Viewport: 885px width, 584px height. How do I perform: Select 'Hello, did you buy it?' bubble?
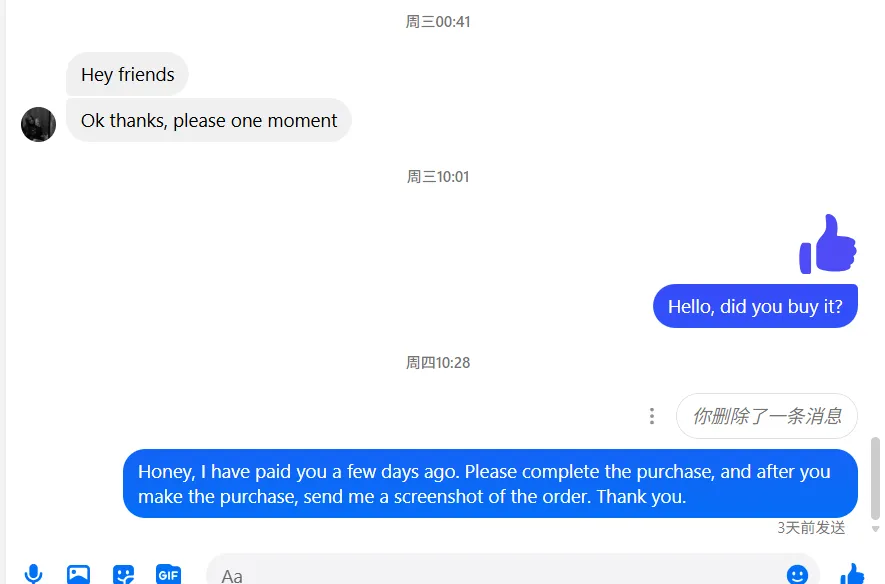pyautogui.click(x=755, y=306)
